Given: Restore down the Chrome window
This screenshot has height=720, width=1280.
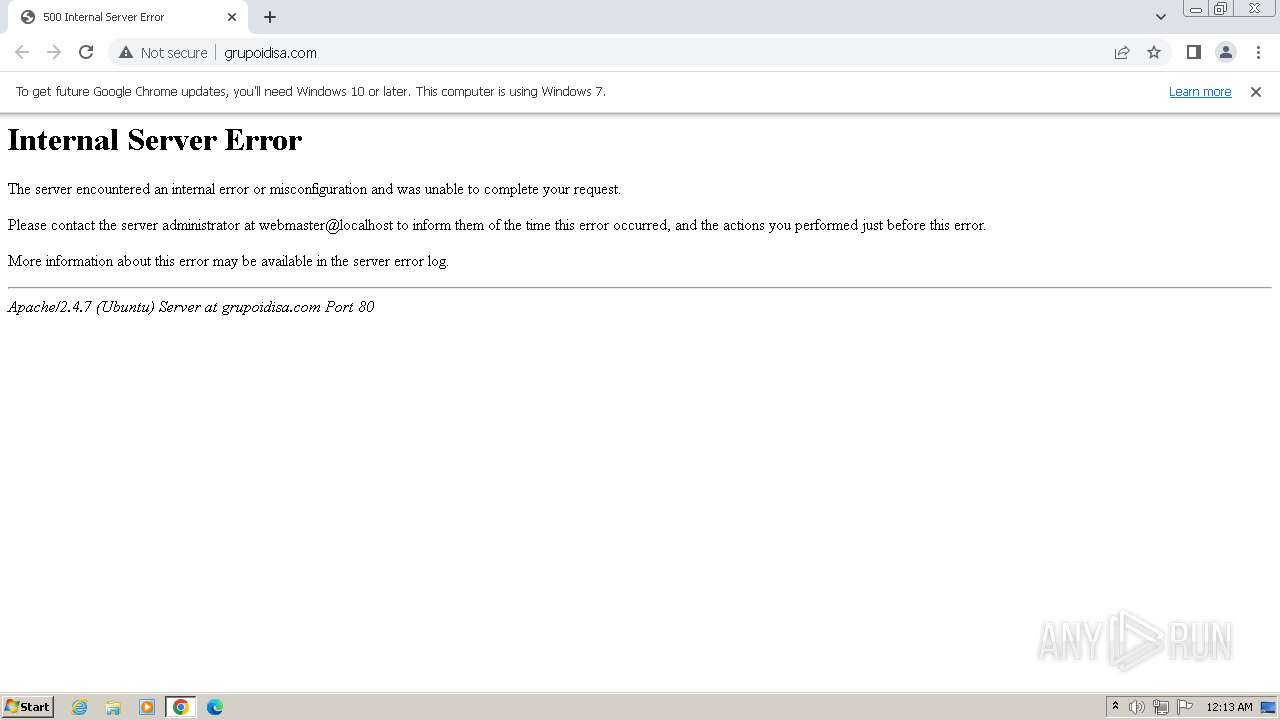Looking at the screenshot, I should point(1221,9).
